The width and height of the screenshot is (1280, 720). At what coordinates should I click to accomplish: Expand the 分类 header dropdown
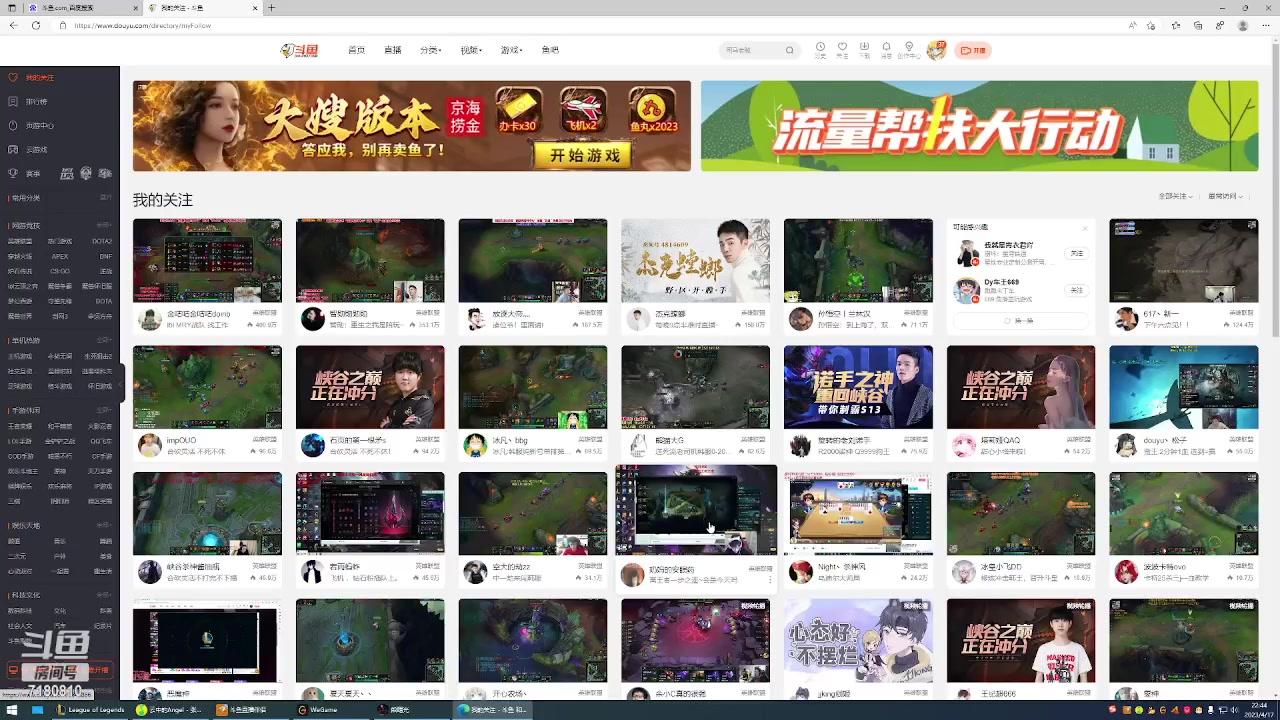click(x=431, y=50)
